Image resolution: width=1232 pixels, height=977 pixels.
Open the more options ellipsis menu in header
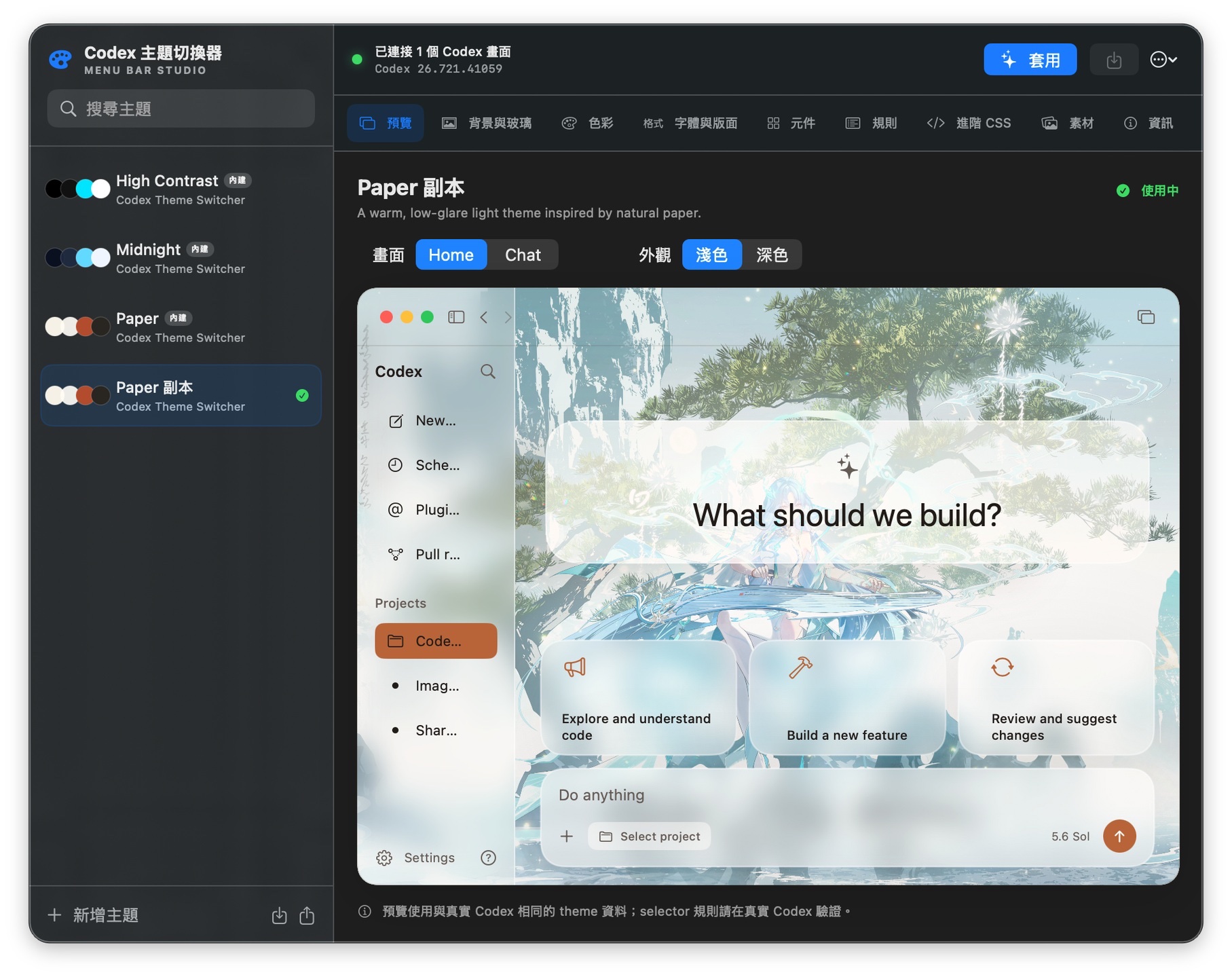(1163, 60)
